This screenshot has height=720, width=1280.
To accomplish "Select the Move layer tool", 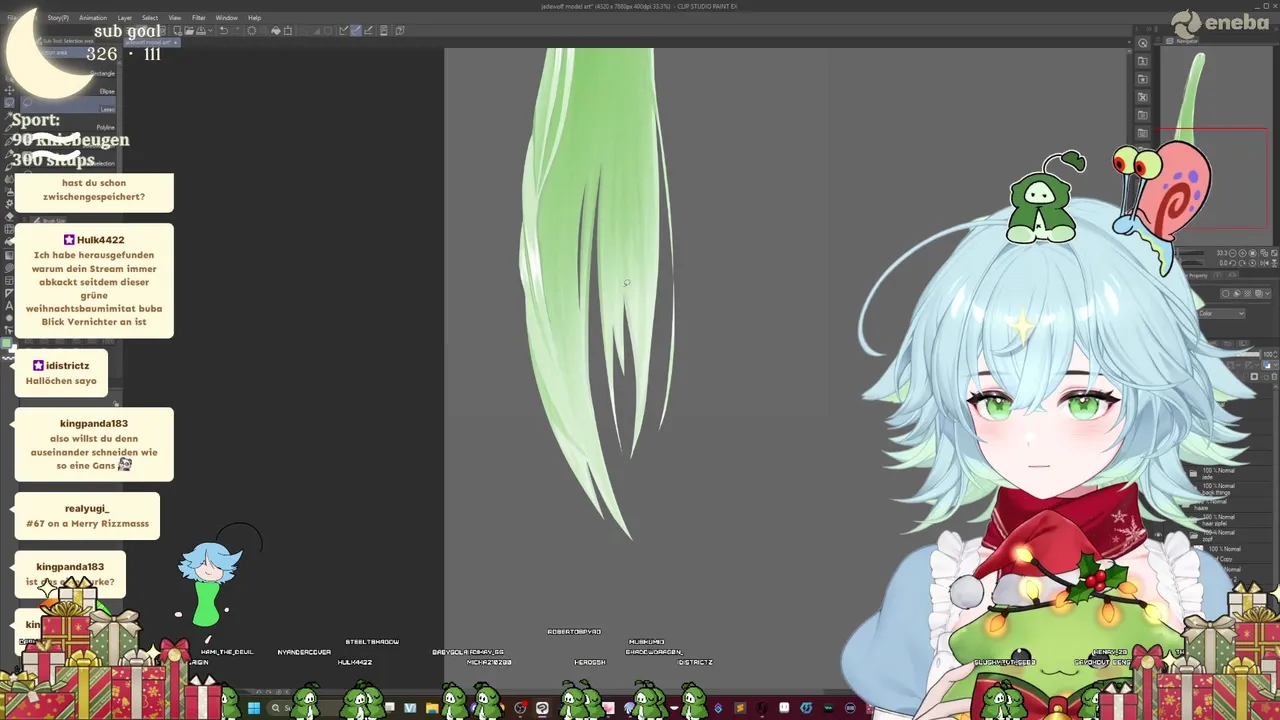I will coord(9,90).
